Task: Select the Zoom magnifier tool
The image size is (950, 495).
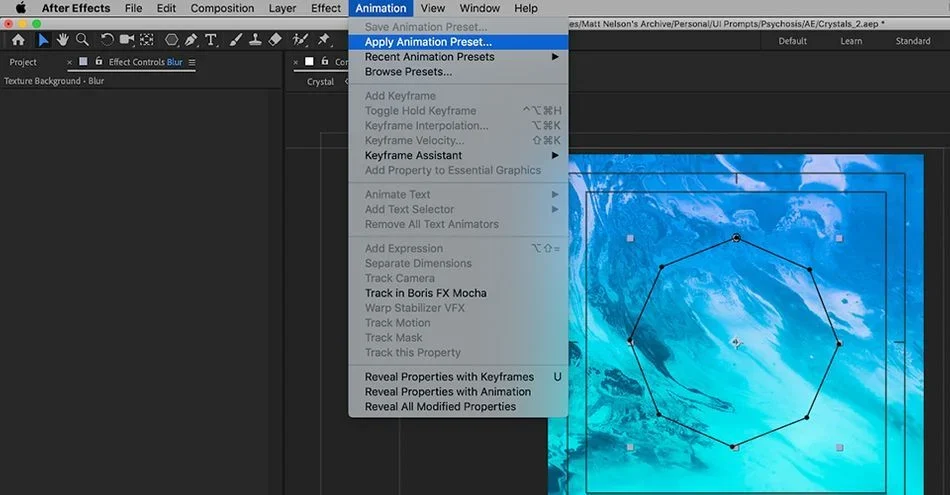Action: click(x=82, y=40)
